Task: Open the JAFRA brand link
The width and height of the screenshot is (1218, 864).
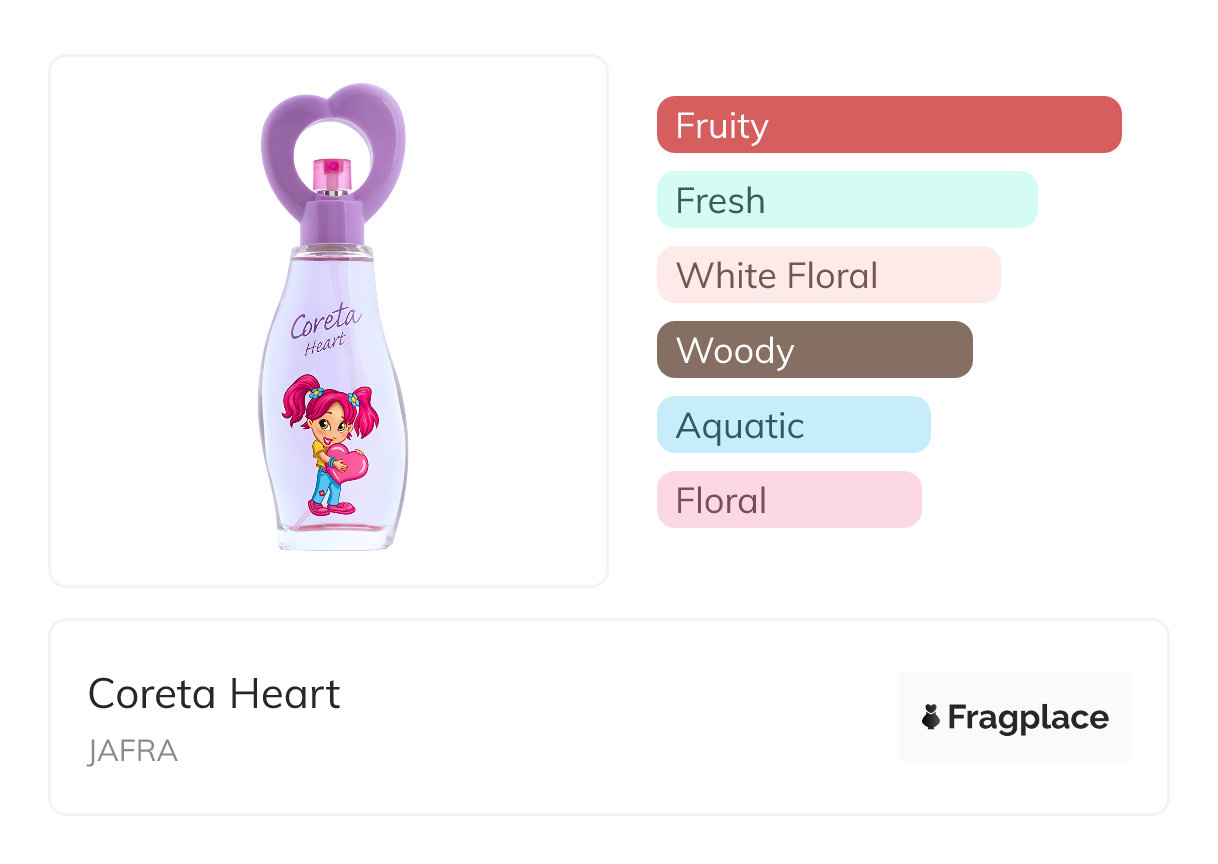Action: [133, 752]
